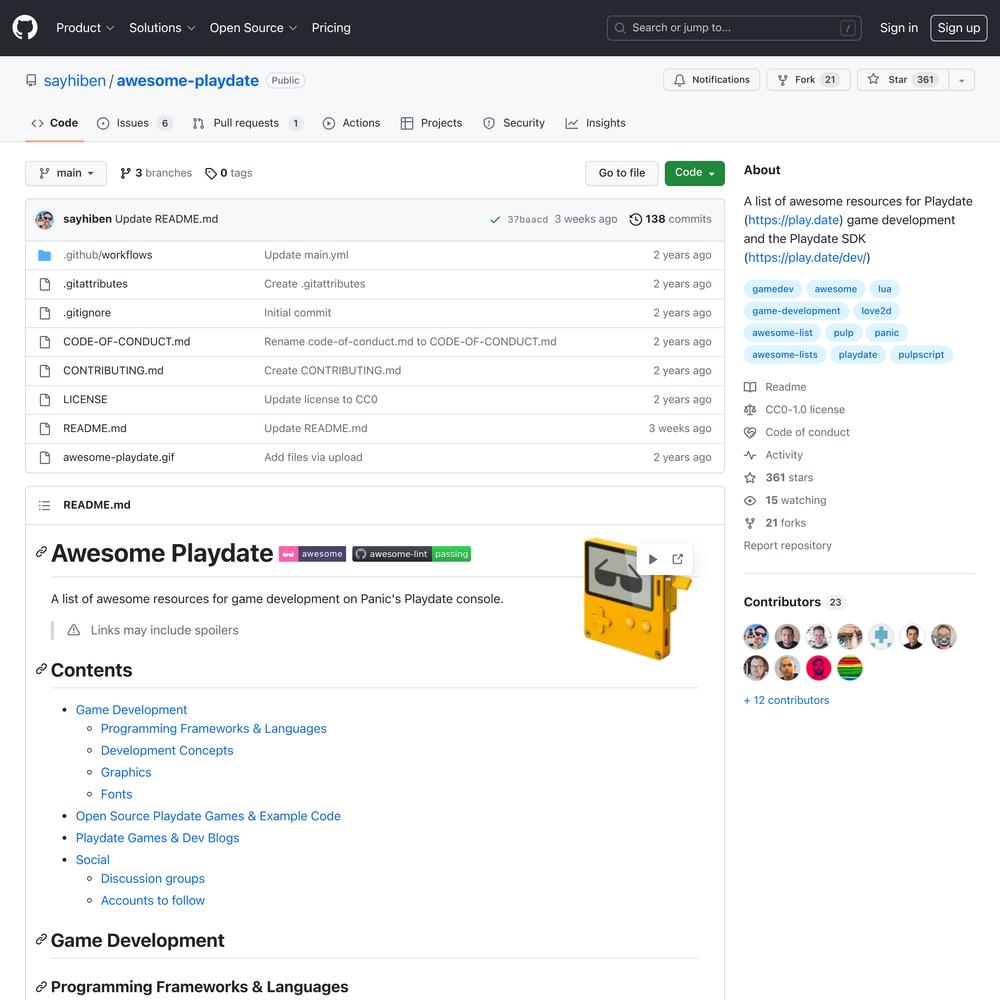Open the gif in a new window icon
The image size is (1000, 1000).
(677, 559)
